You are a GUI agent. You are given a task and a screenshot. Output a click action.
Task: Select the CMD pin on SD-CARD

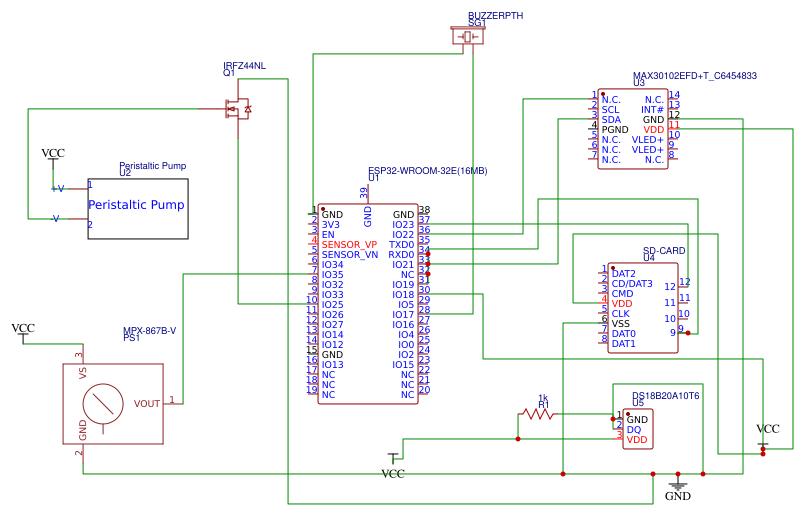pyautogui.click(x=622, y=293)
